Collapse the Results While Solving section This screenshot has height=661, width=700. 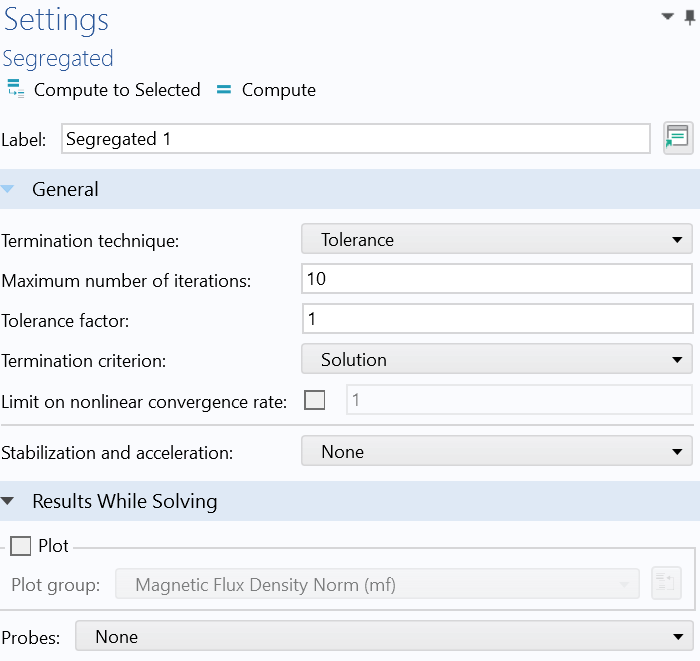point(9,502)
